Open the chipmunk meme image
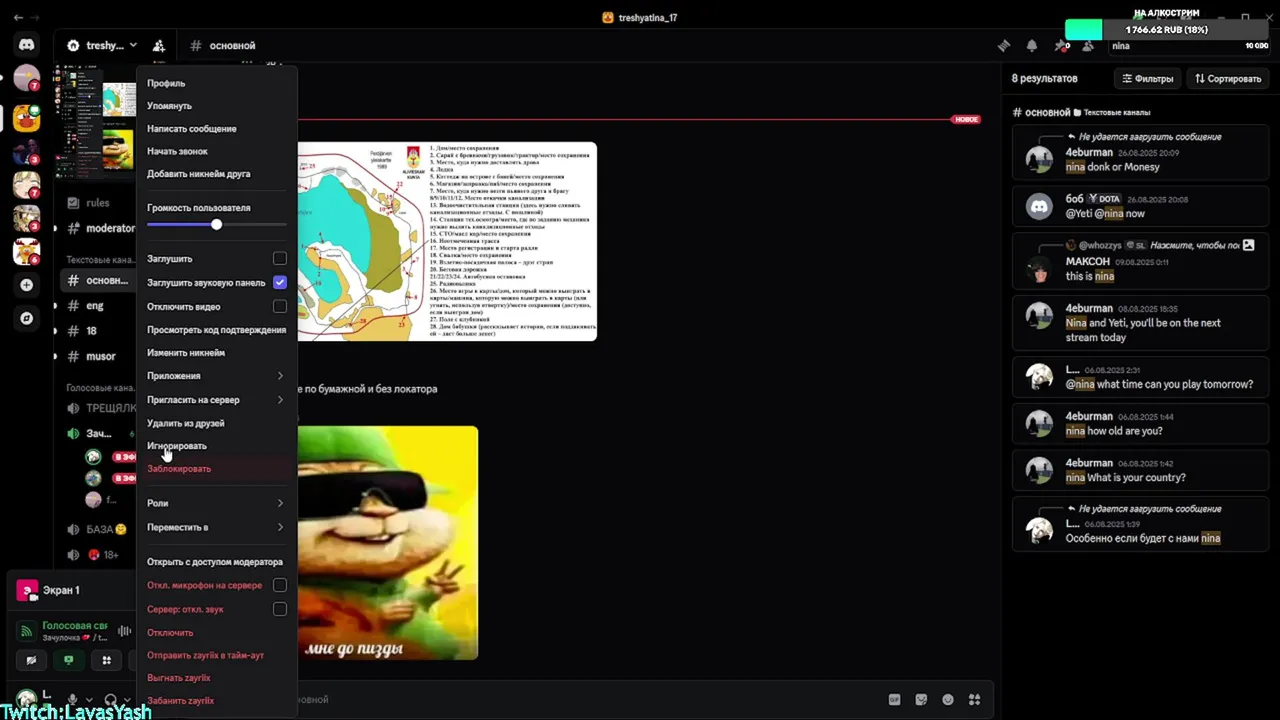This screenshot has height=720, width=1280. (388, 543)
